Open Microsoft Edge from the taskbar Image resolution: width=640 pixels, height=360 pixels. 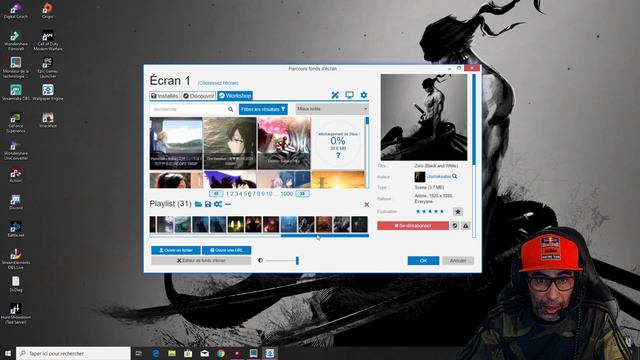coord(156,353)
